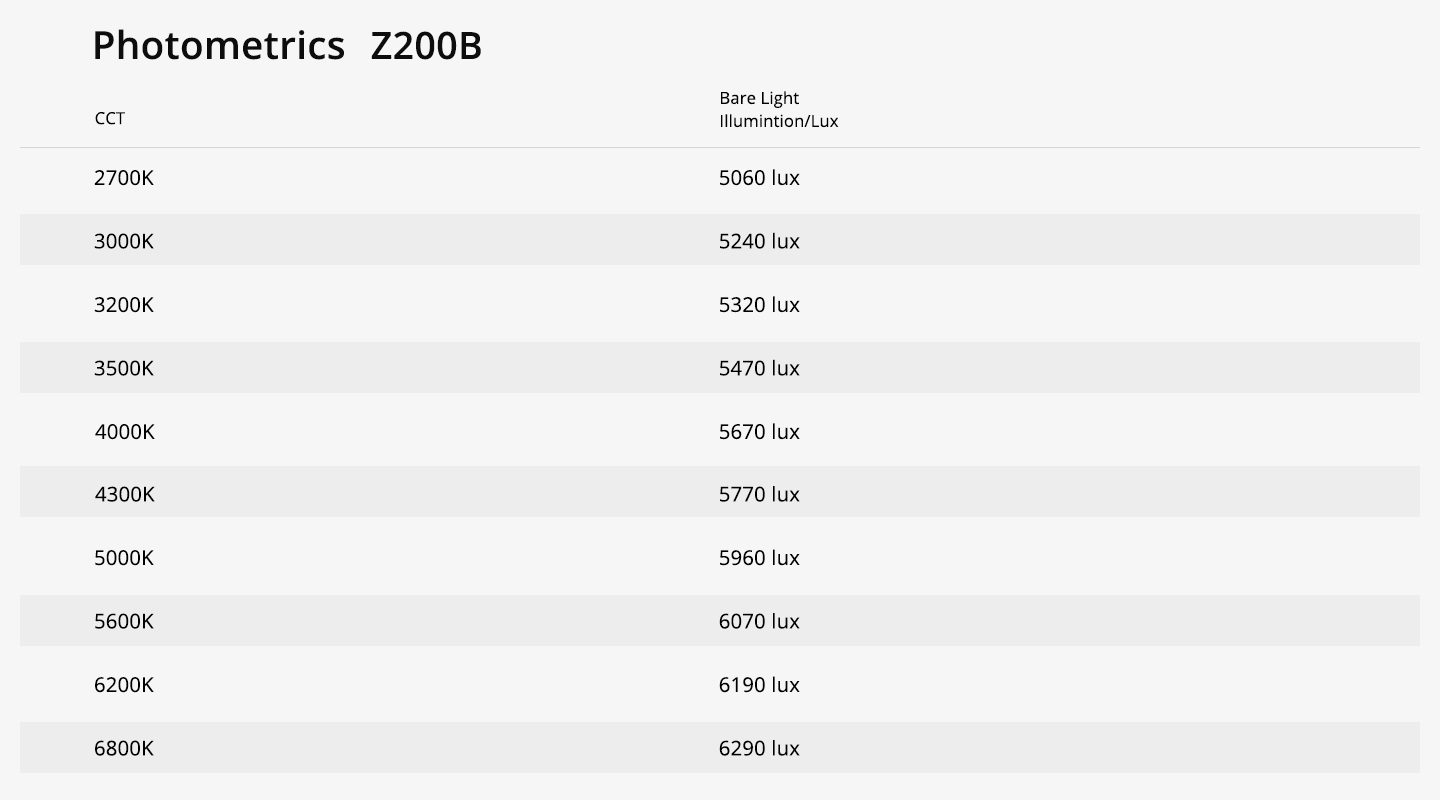Click the Bare Light Illumintion/Lux column header
Screen dimensions: 1440x800
[x=778, y=110]
